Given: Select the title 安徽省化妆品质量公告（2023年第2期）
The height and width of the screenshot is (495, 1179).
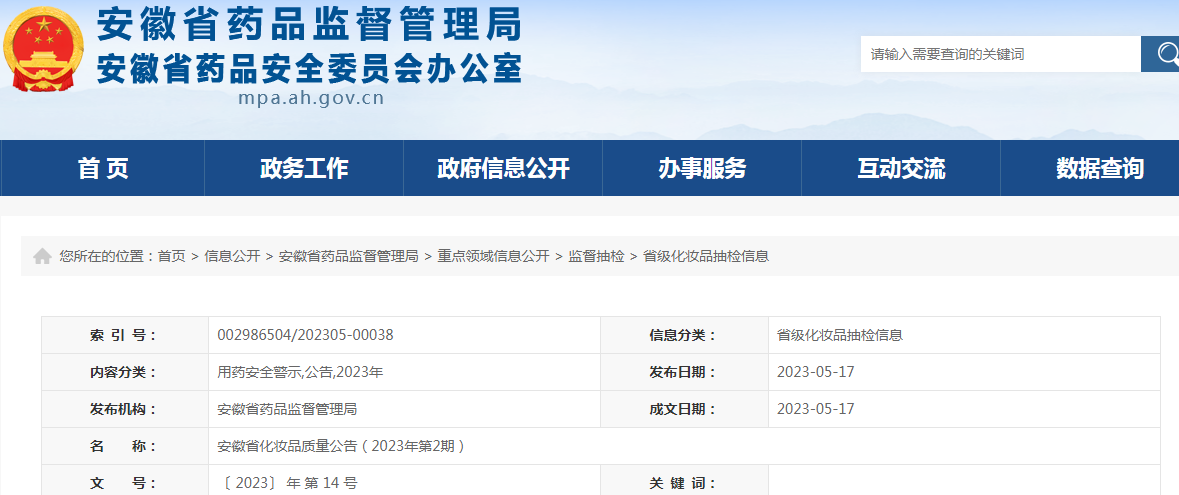Looking at the screenshot, I should pyautogui.click(x=341, y=446).
